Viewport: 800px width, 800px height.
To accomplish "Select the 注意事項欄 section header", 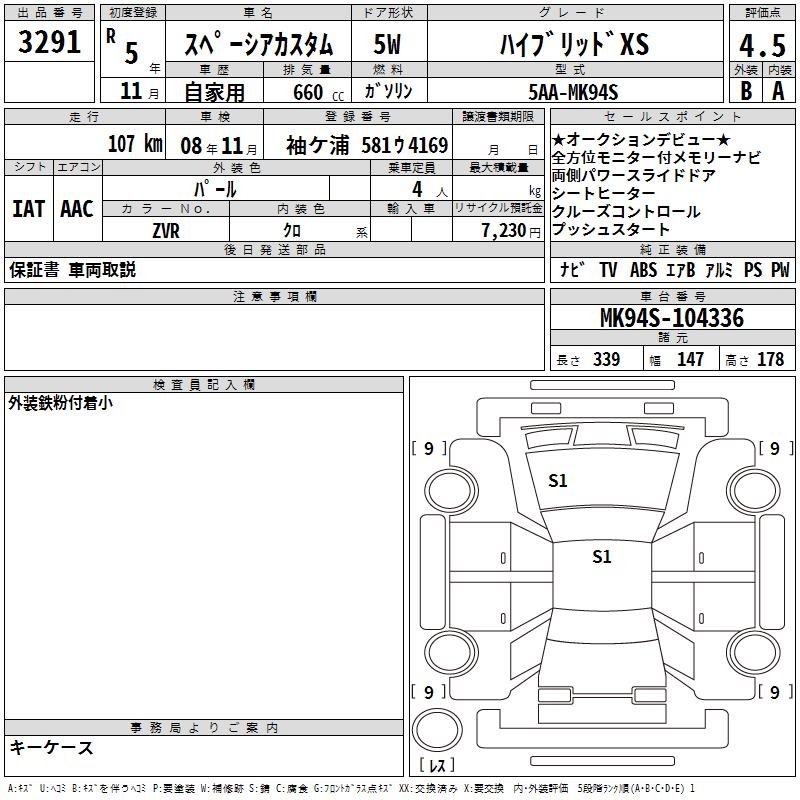I will click(274, 296).
